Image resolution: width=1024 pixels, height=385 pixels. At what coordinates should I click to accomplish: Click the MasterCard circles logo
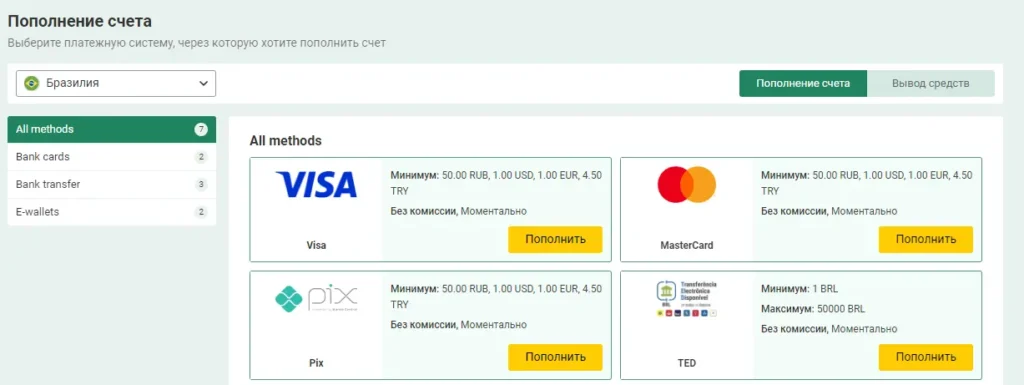[x=686, y=184]
